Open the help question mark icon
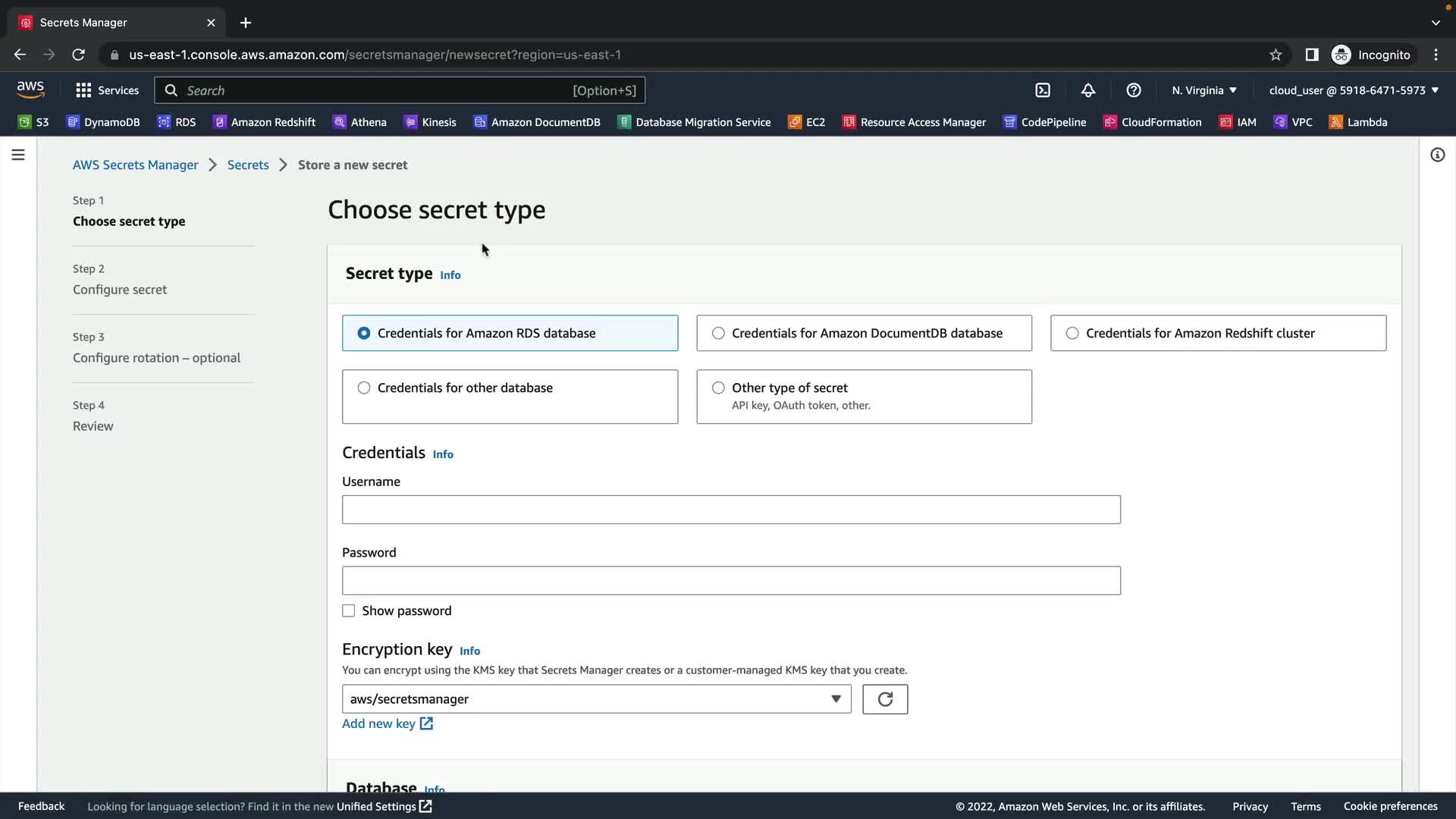The height and width of the screenshot is (819, 1456). click(x=1134, y=90)
